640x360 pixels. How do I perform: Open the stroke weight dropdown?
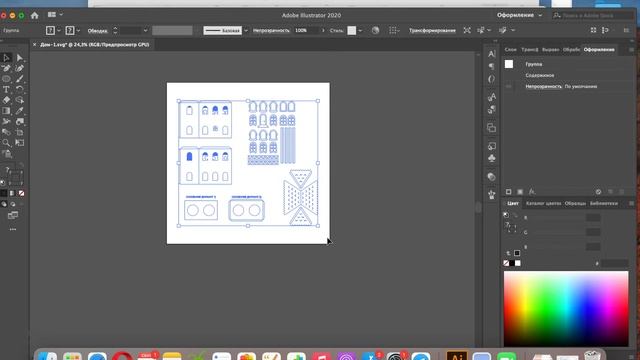coord(146,31)
